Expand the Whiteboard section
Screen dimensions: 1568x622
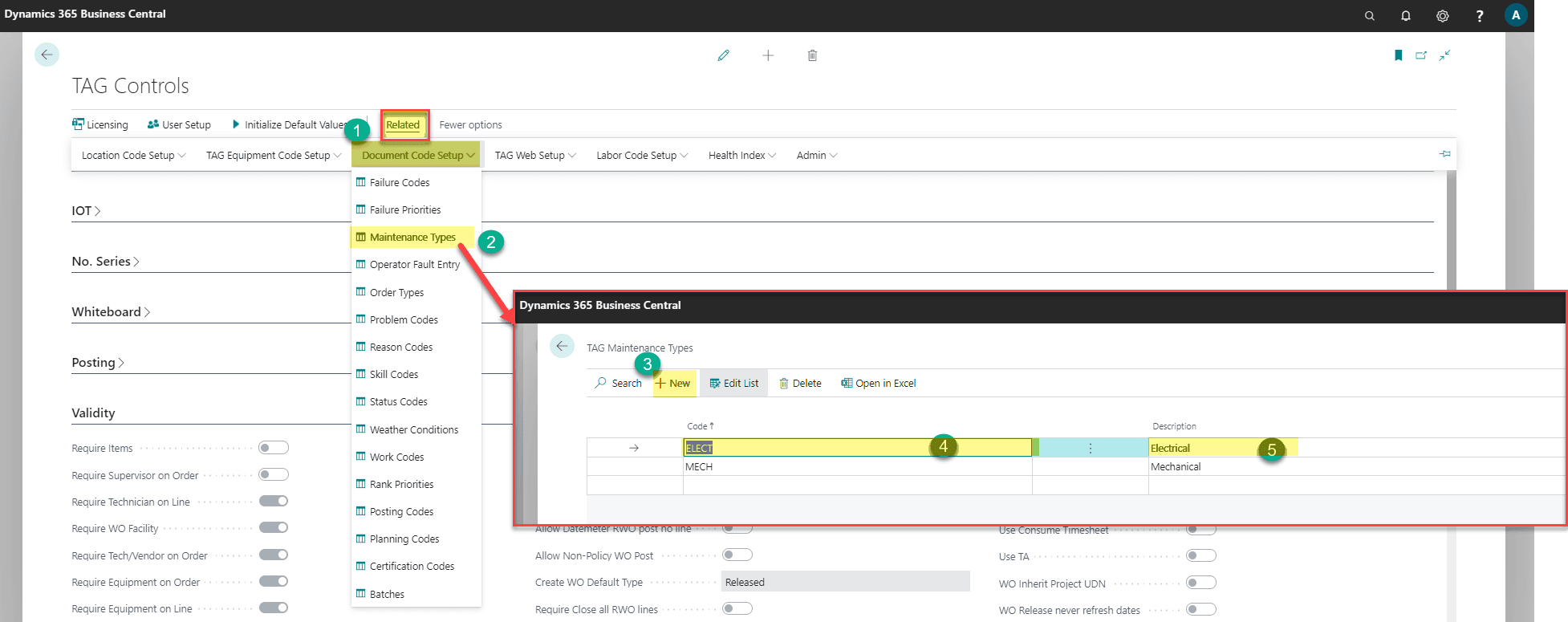click(x=111, y=312)
